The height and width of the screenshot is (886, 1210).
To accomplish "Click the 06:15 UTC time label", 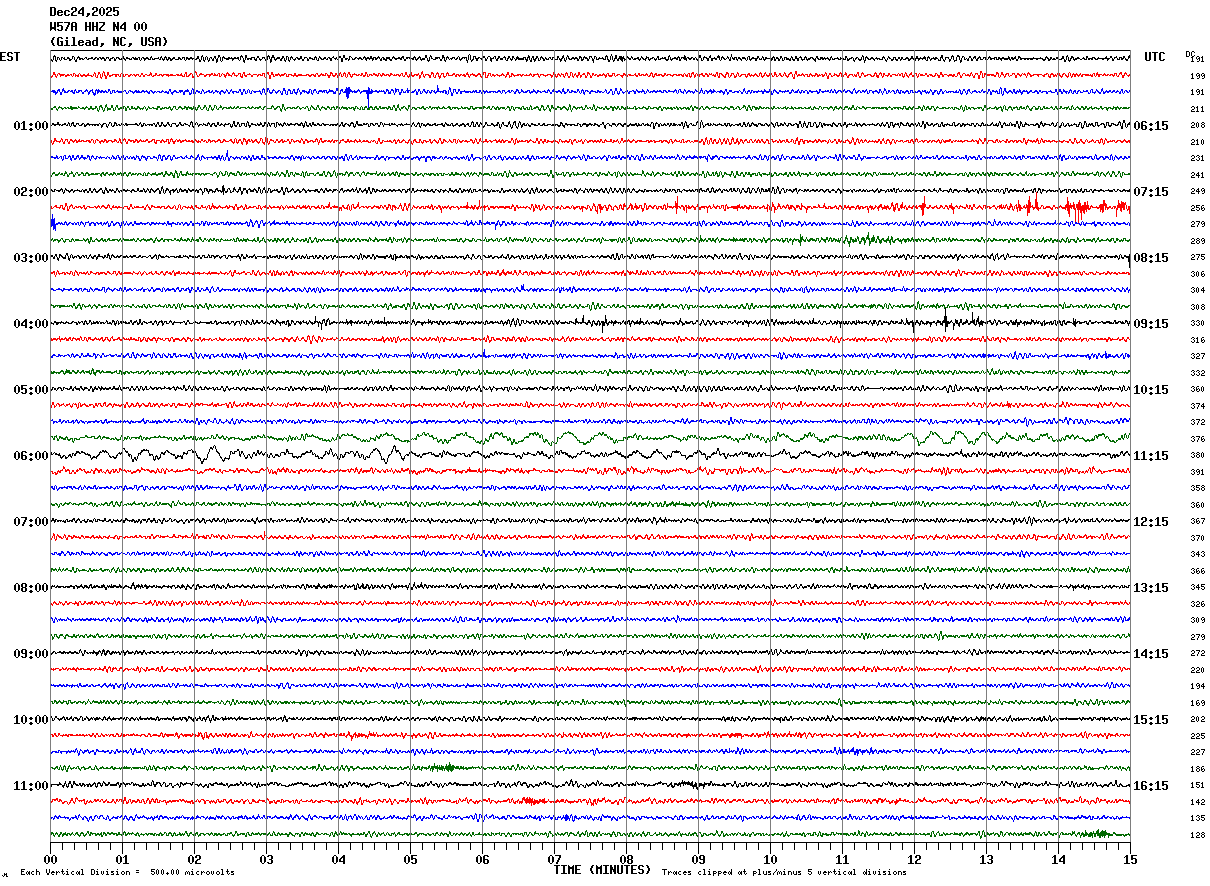I will (x=1150, y=126).
